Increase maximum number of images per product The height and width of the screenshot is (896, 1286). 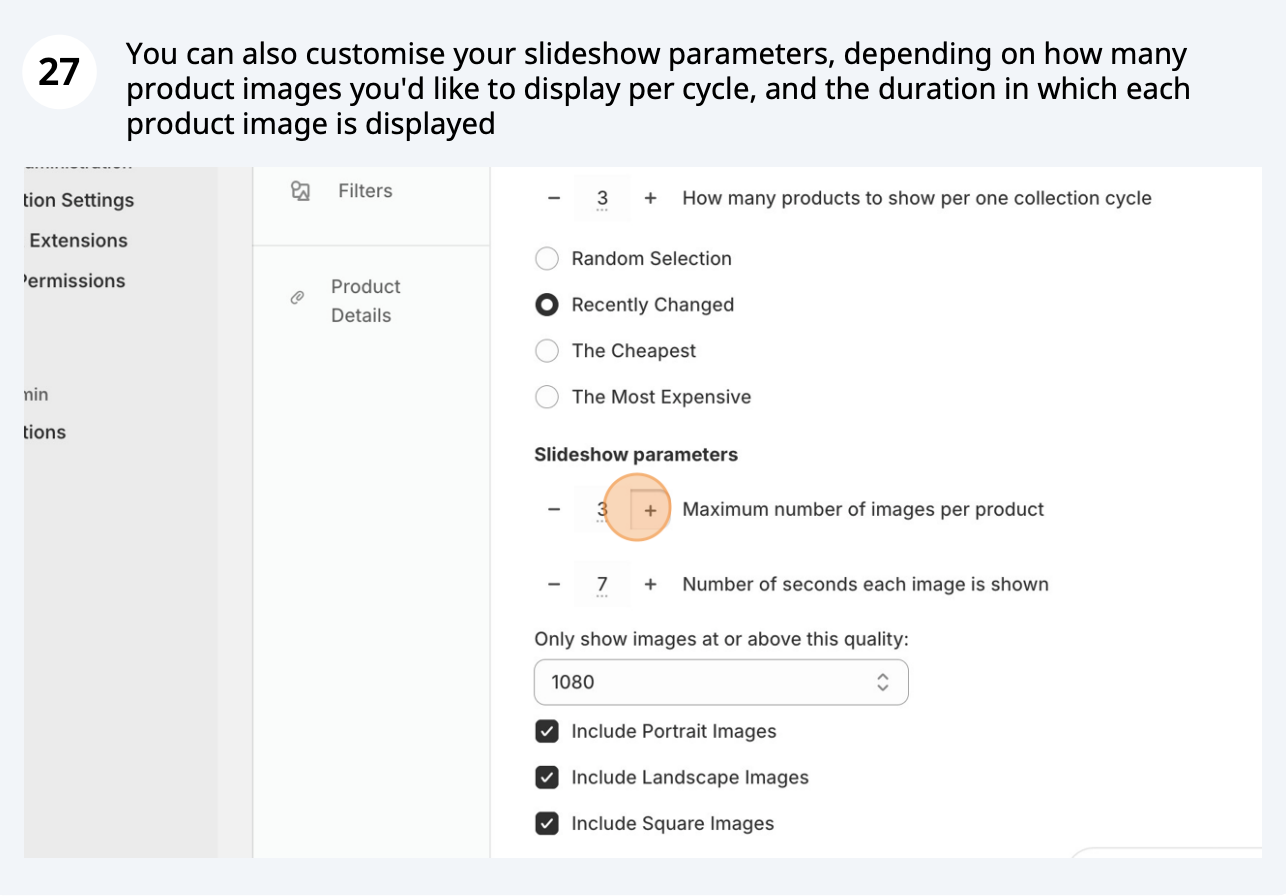650,509
